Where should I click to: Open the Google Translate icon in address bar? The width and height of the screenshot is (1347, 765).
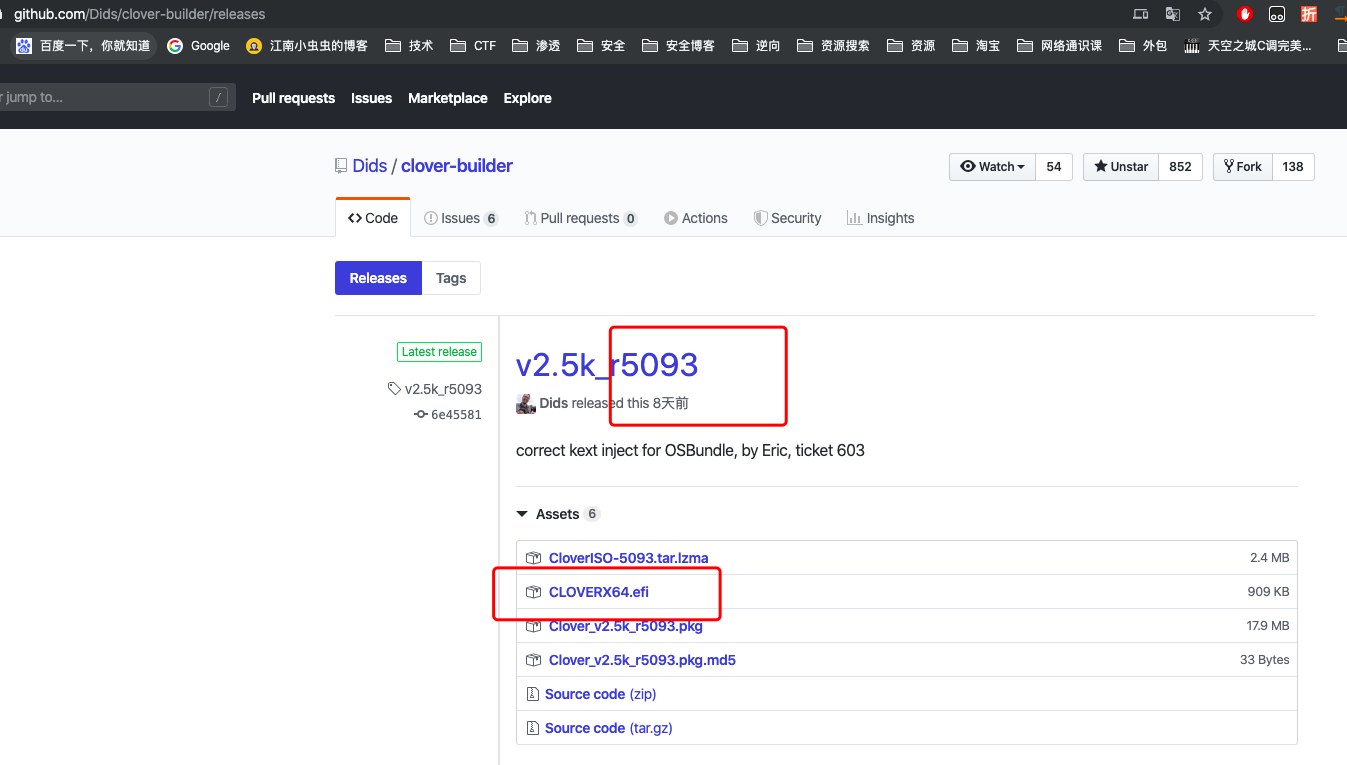click(x=1173, y=14)
